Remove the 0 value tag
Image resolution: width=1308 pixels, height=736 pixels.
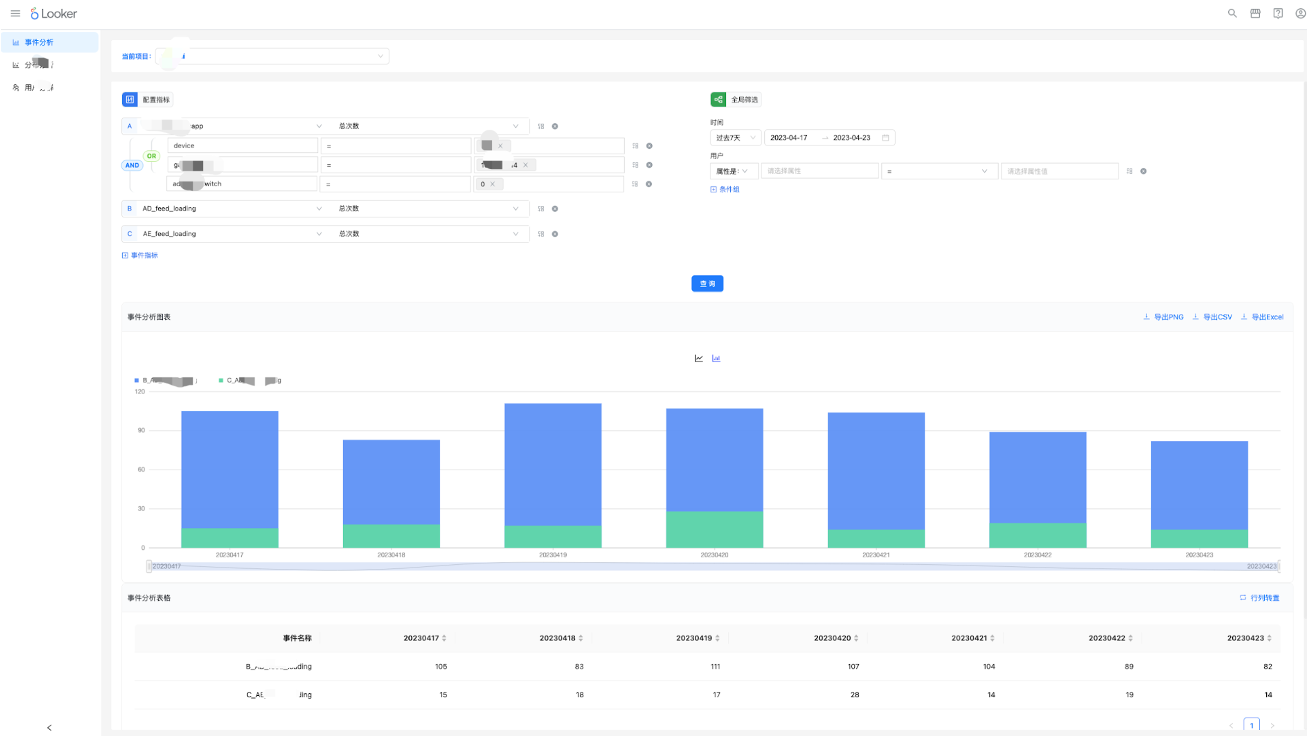click(491, 184)
